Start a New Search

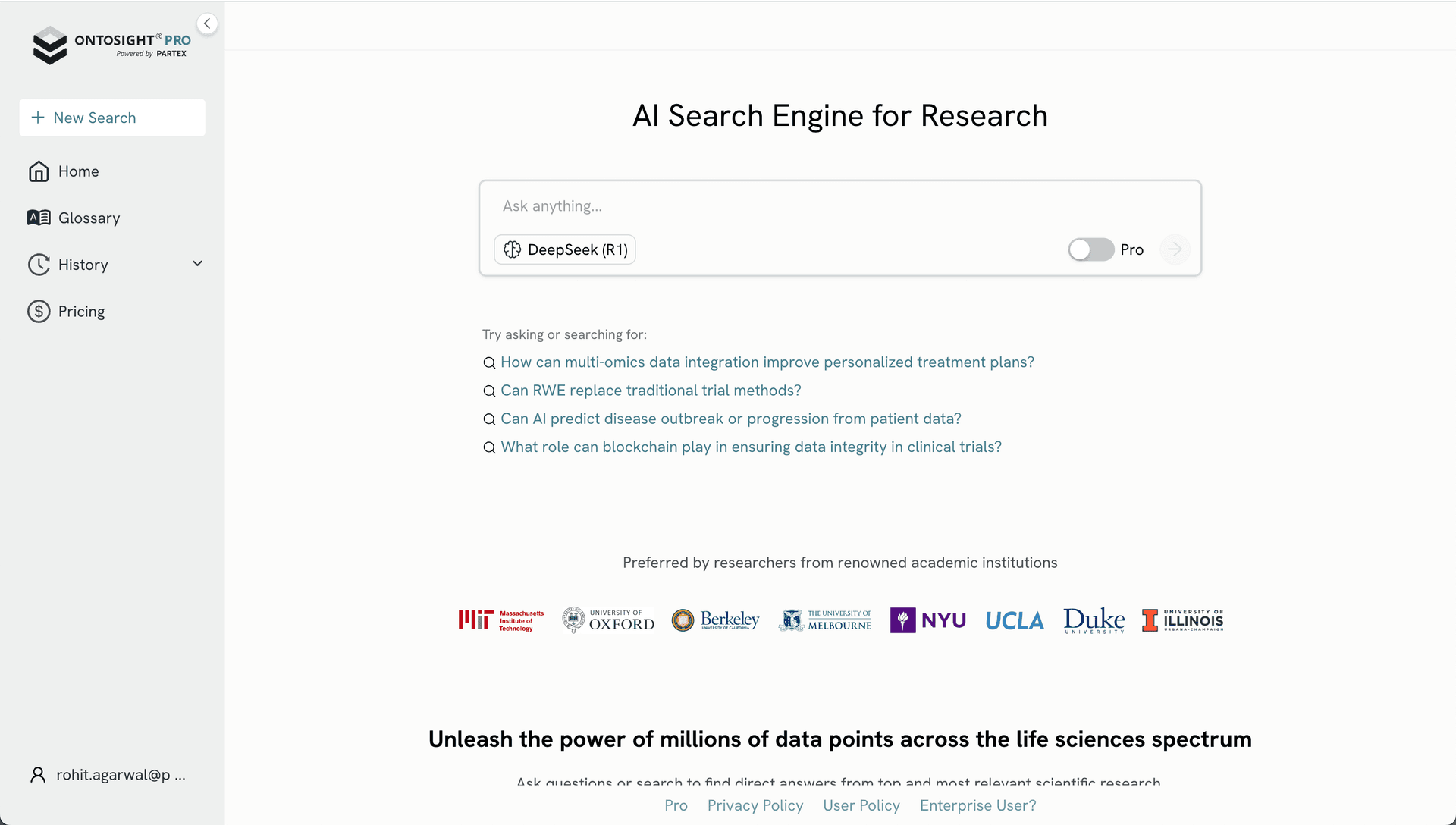(x=111, y=118)
